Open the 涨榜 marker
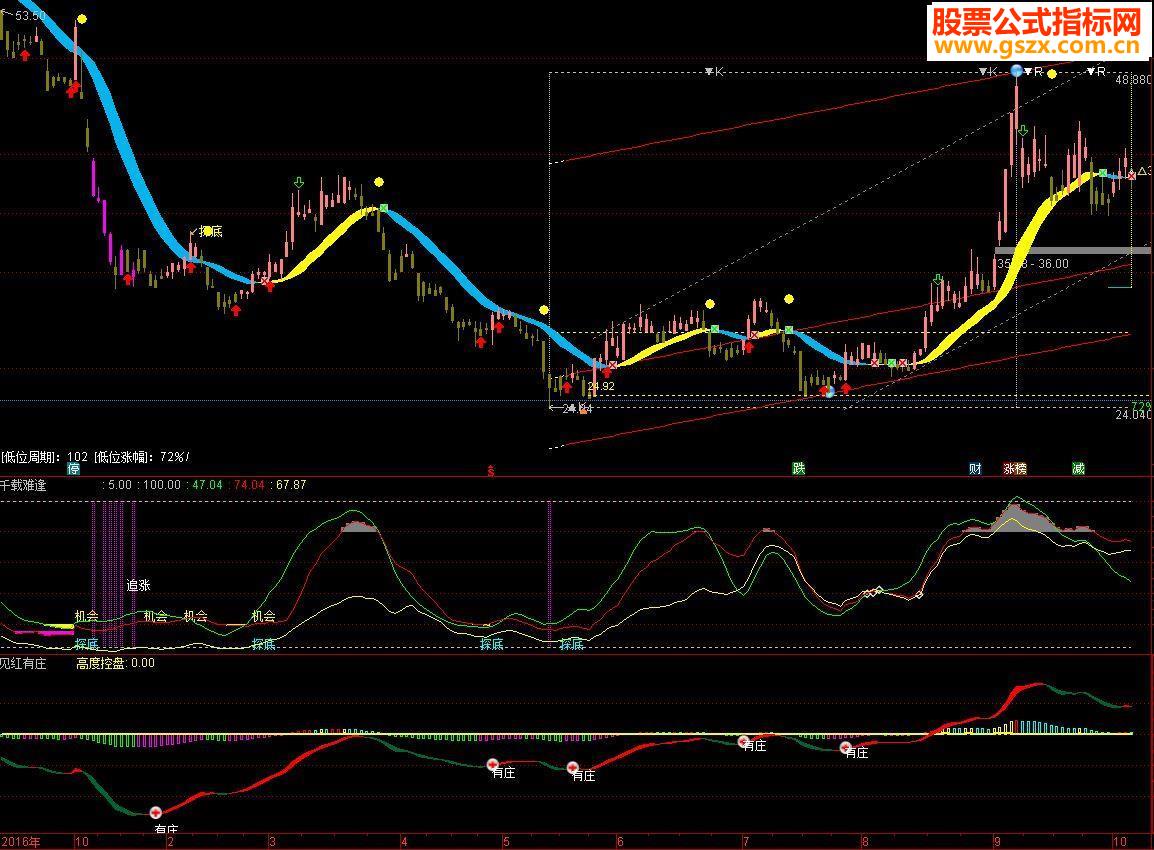 coord(1015,468)
